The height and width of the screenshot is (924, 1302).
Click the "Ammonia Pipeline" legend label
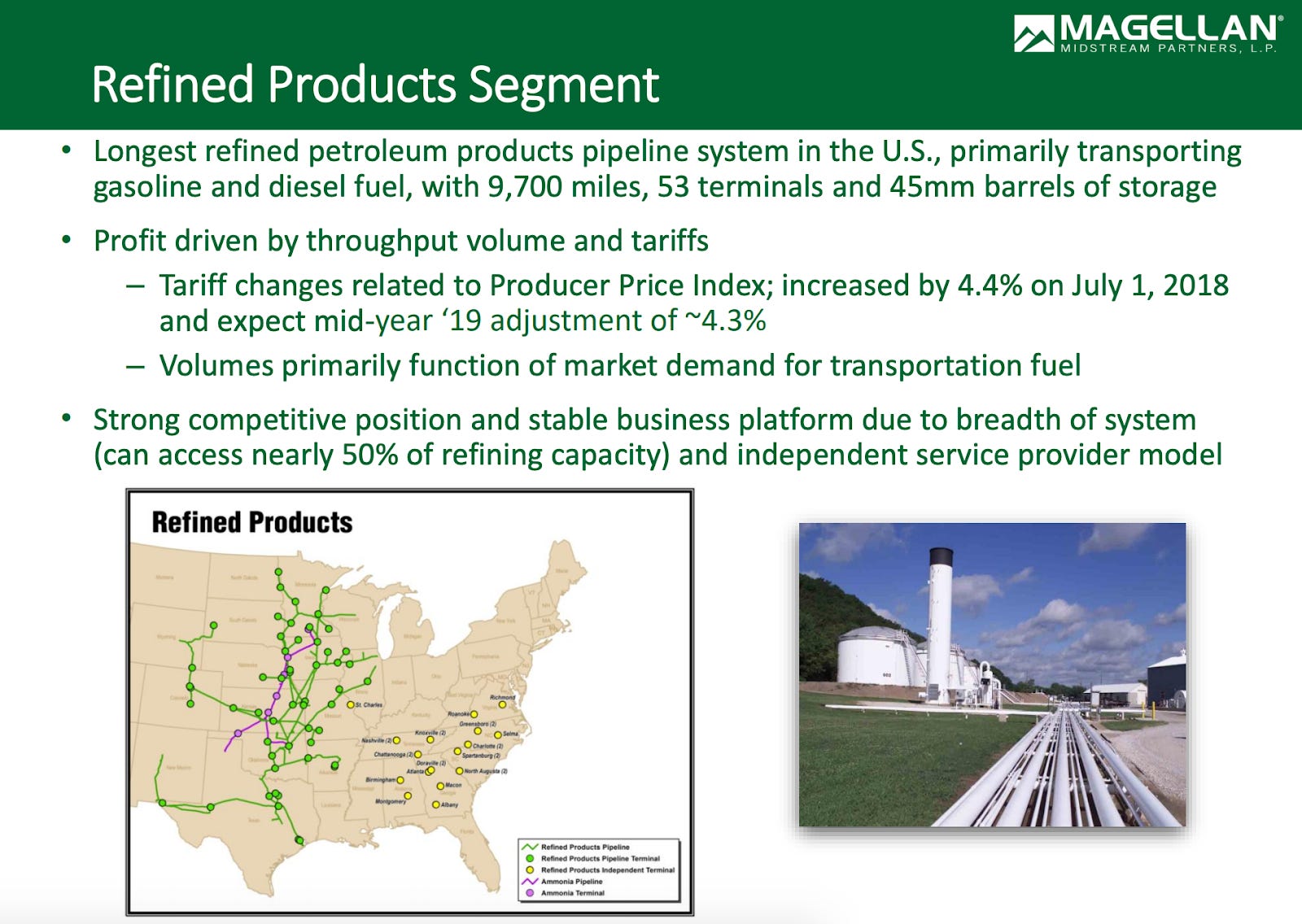572,881
